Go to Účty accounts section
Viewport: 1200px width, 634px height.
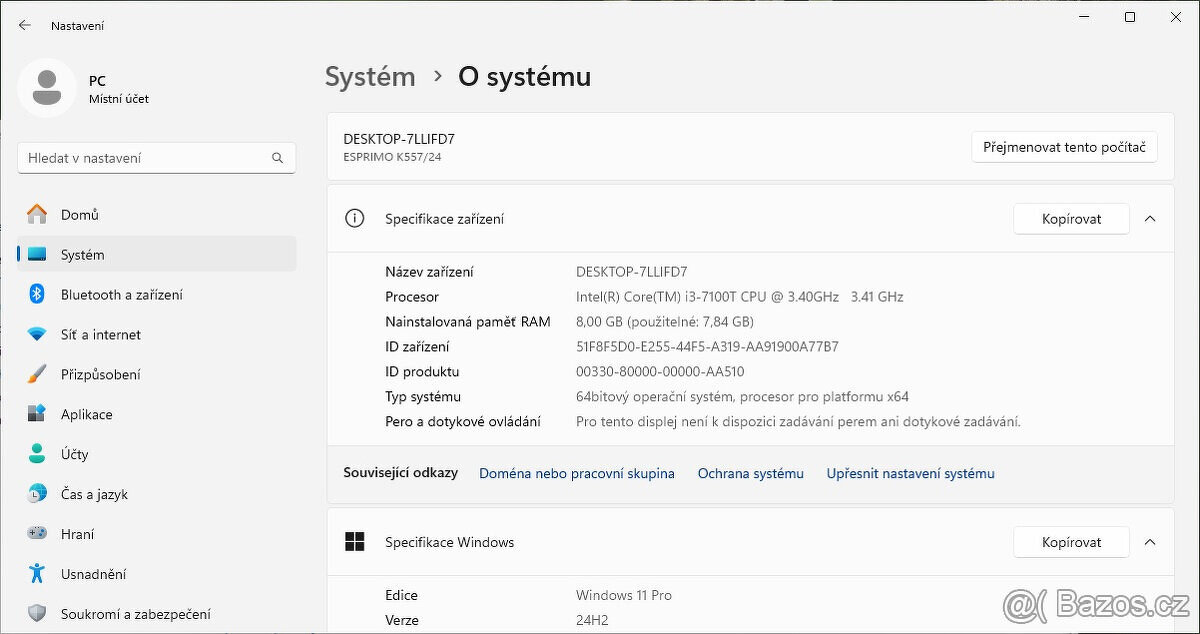pos(74,454)
